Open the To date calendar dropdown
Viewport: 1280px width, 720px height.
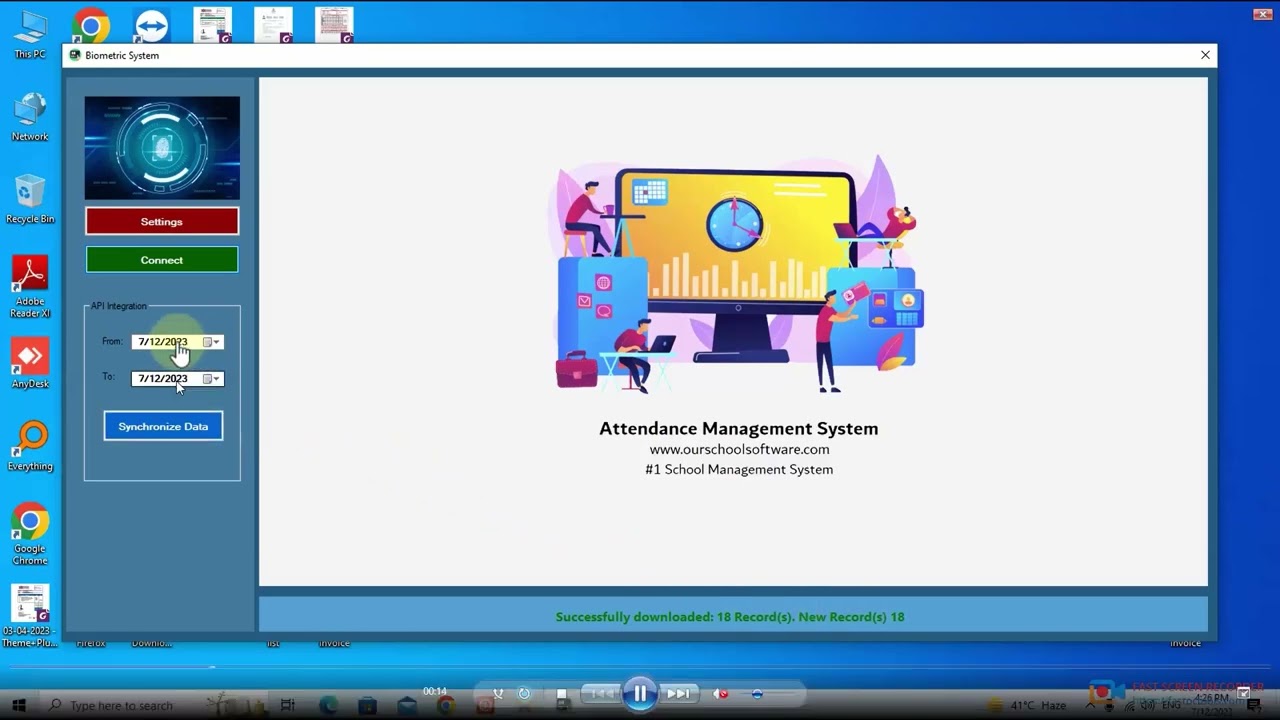pyautogui.click(x=212, y=379)
